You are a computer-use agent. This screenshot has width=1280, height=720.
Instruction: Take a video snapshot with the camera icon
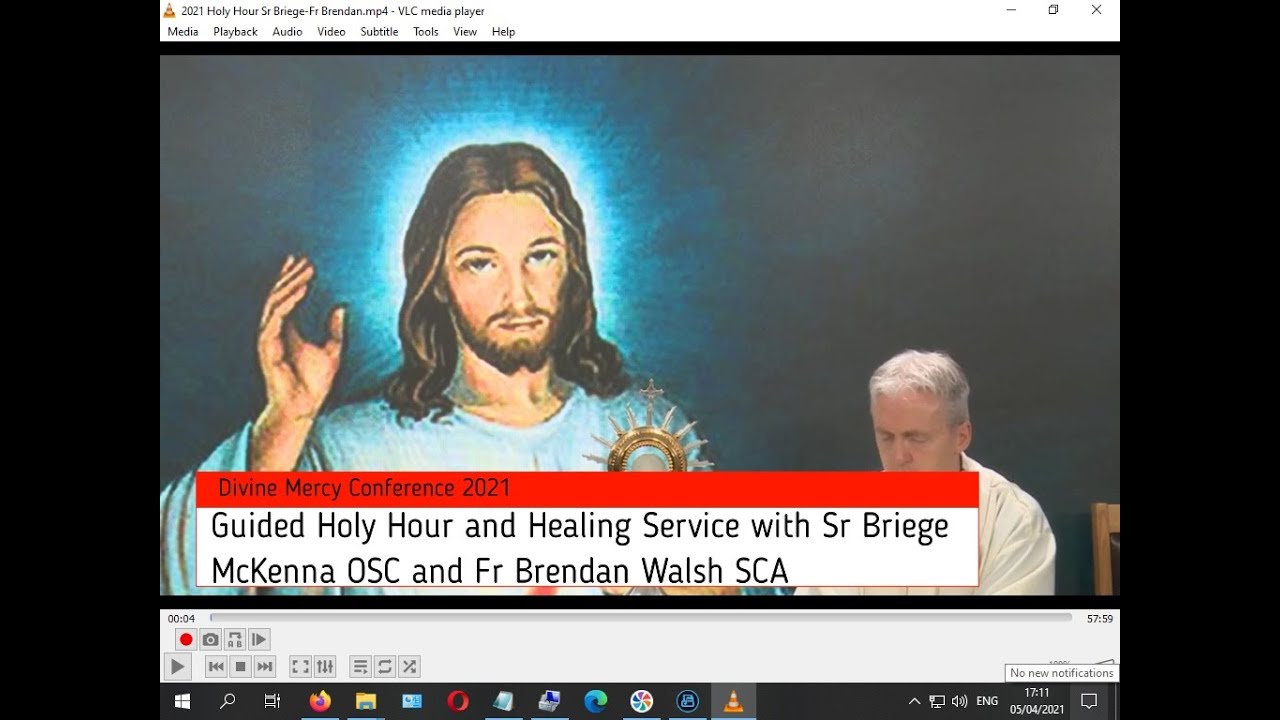tap(210, 640)
